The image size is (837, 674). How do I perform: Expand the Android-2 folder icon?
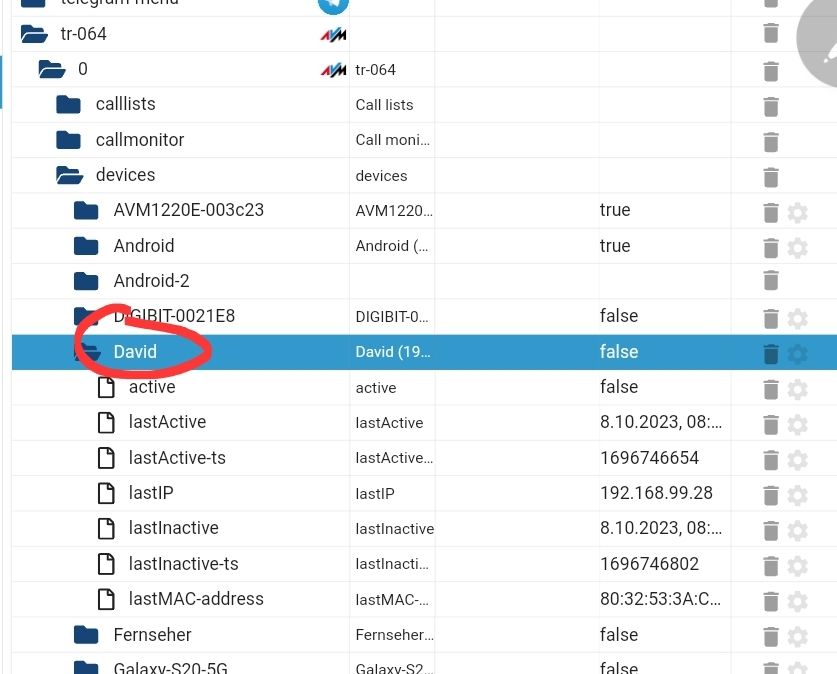tap(86, 281)
